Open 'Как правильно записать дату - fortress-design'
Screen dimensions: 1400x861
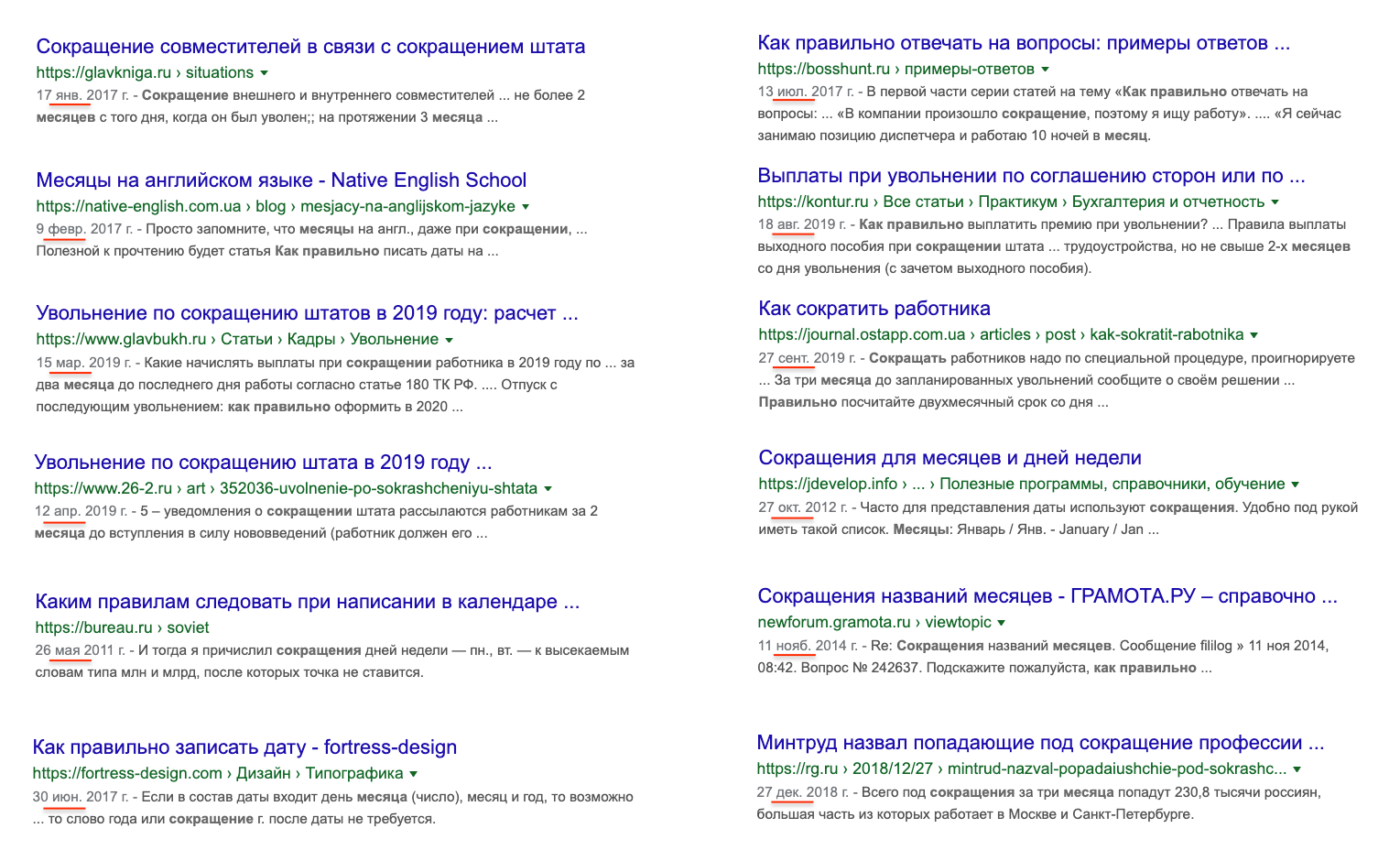pos(244,747)
